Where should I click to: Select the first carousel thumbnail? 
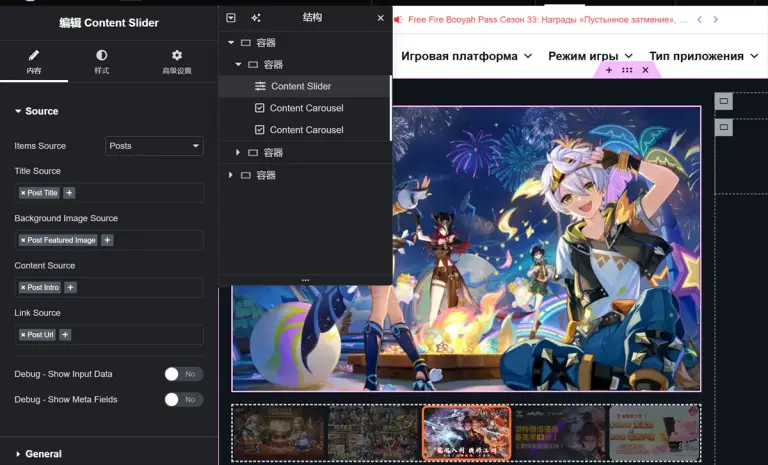(x=279, y=433)
